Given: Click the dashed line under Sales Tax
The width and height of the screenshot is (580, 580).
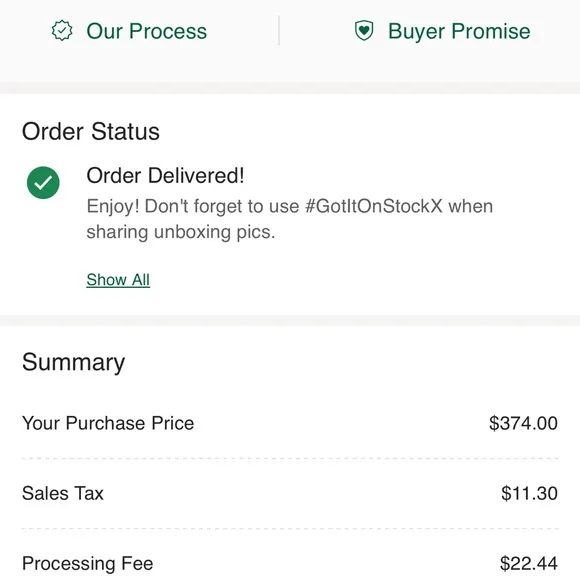Looking at the screenshot, I should pyautogui.click(x=290, y=529).
